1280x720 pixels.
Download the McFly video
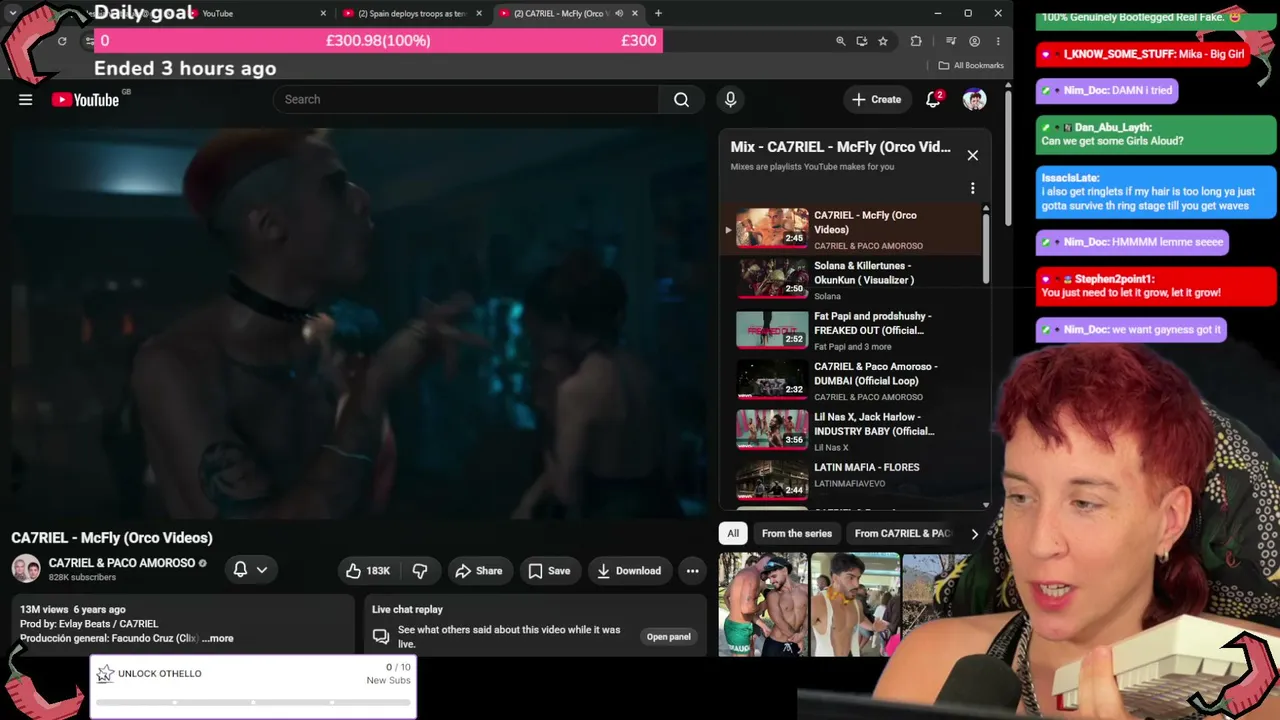[x=629, y=571]
